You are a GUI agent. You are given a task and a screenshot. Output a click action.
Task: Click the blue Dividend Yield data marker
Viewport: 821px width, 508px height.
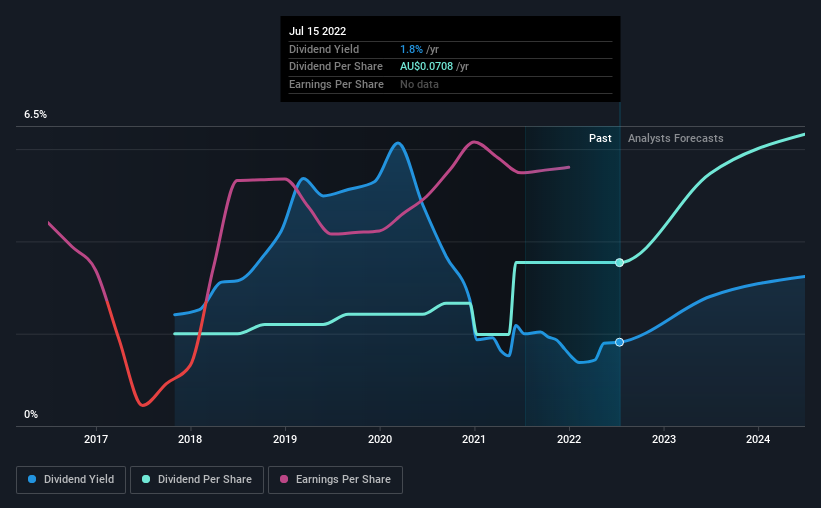point(619,342)
